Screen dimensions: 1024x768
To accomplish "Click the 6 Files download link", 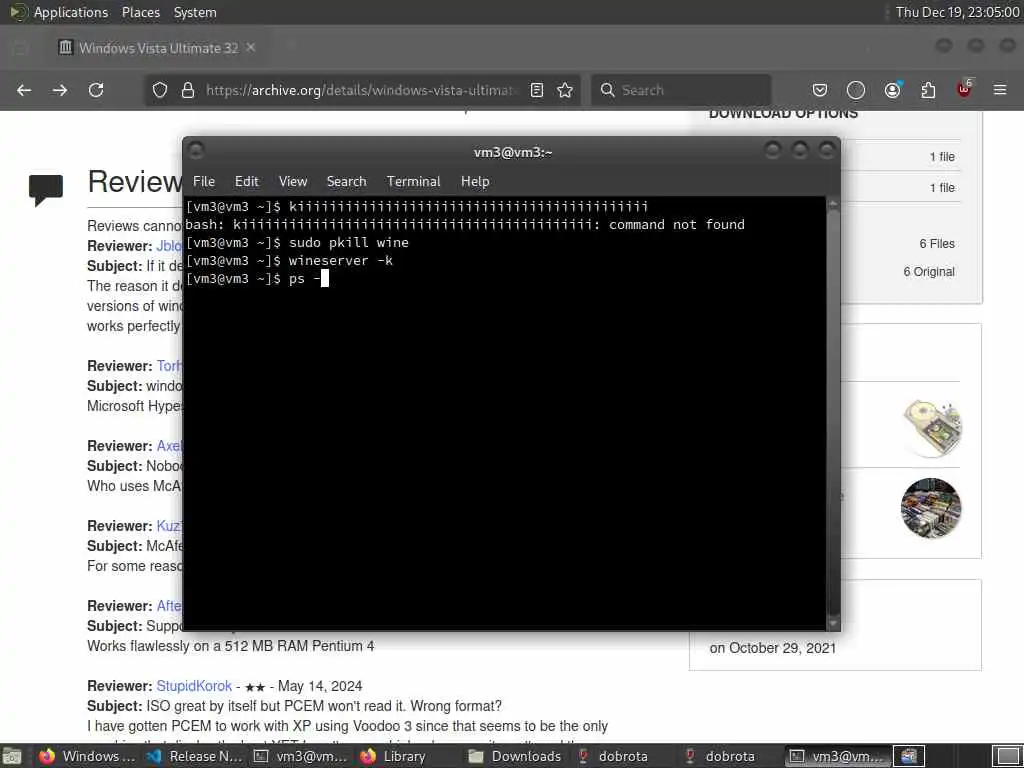I will [937, 244].
